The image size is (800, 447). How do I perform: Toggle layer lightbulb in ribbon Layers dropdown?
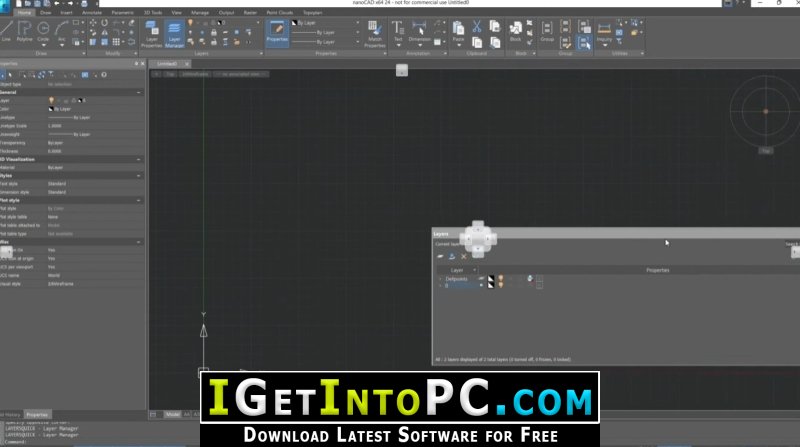click(190, 23)
